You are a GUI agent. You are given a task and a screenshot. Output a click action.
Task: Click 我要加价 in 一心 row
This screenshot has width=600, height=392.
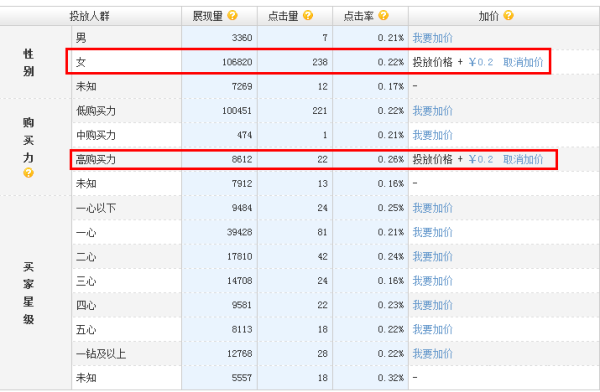[x=432, y=232]
